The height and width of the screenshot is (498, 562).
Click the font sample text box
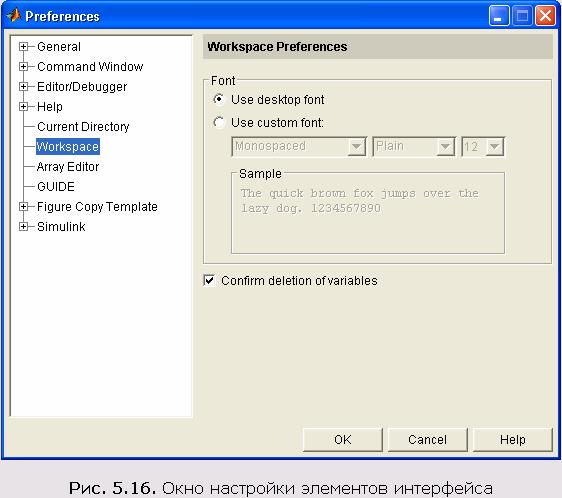point(368,213)
